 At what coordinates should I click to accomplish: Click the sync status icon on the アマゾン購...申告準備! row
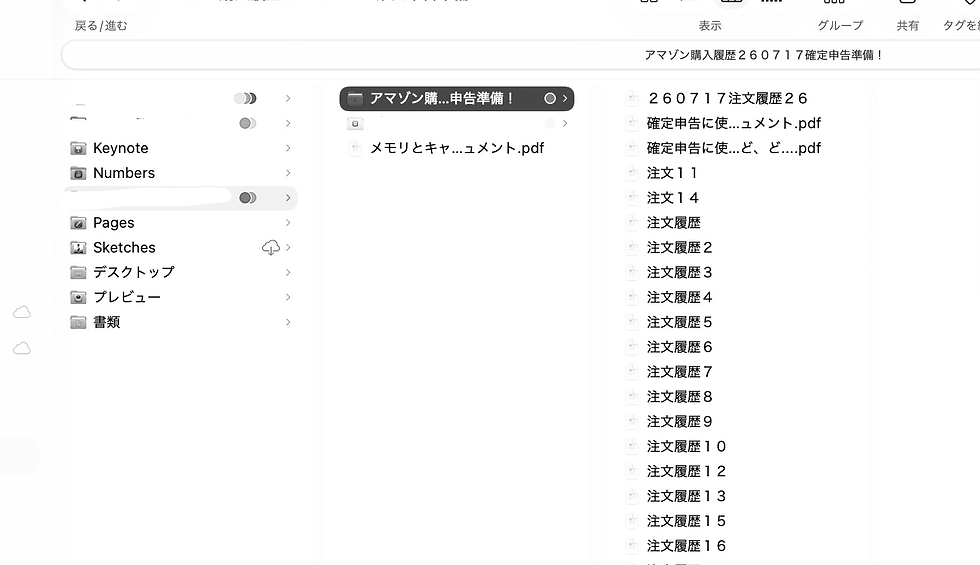coord(550,98)
